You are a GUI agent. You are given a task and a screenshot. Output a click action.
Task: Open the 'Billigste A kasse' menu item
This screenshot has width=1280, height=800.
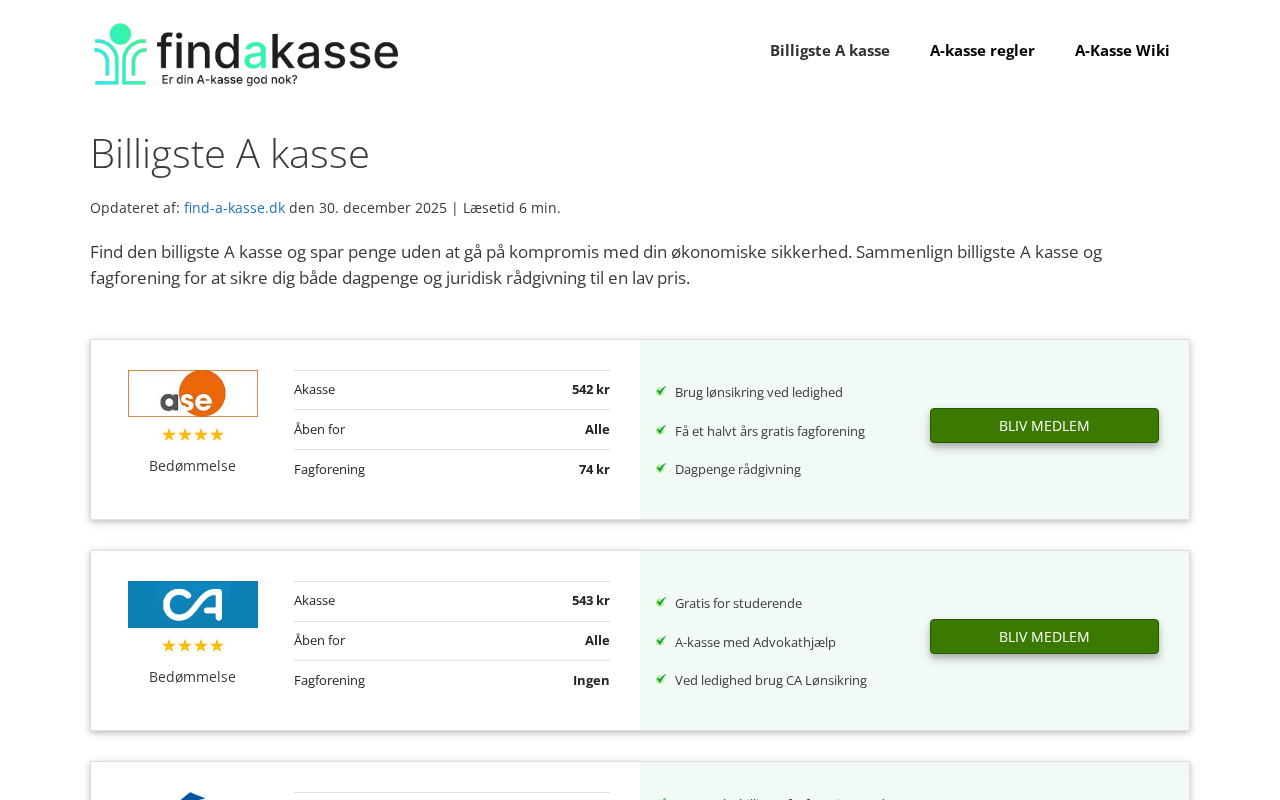pos(830,50)
